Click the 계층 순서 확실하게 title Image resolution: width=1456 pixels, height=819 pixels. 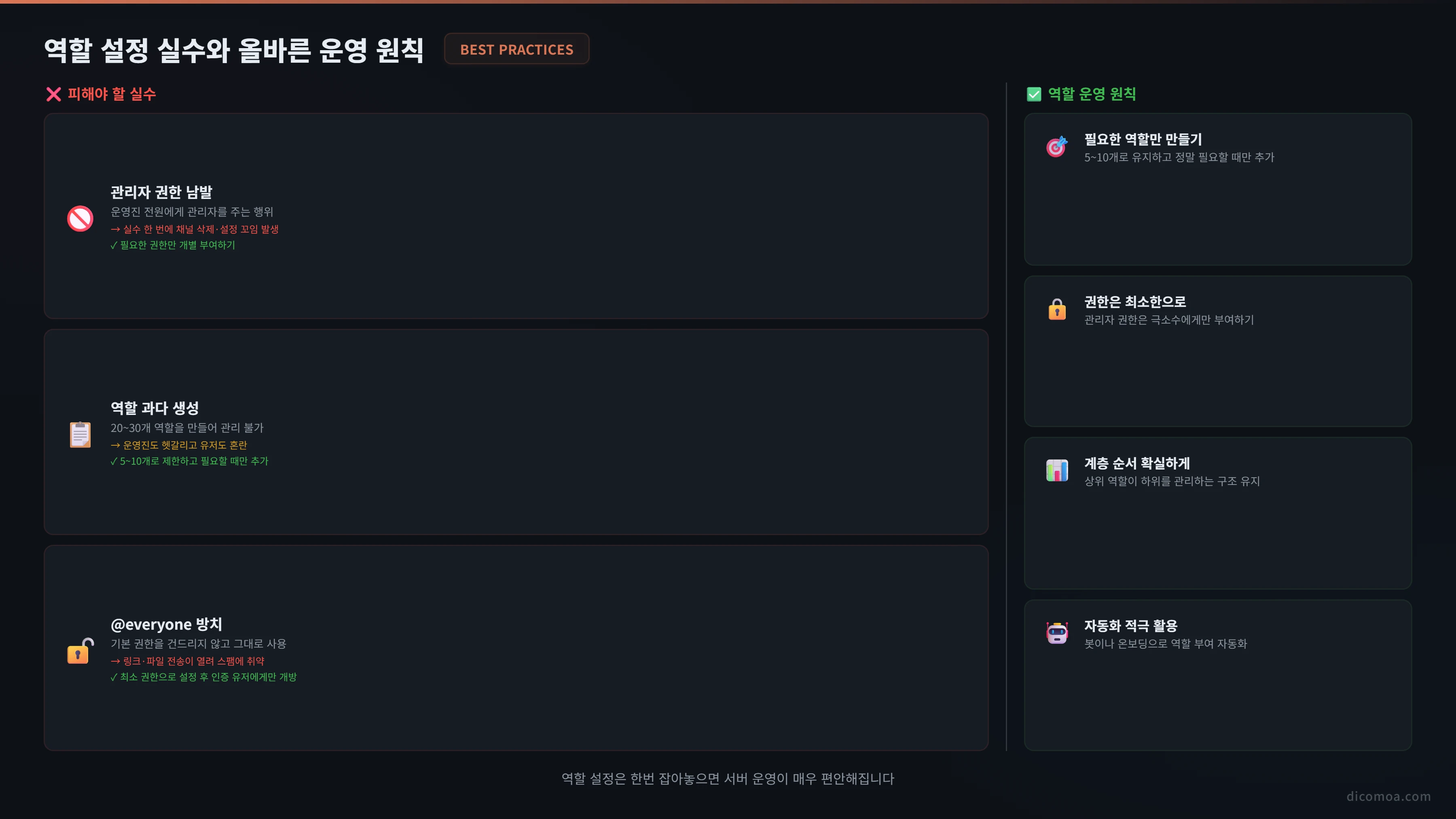1136,463
